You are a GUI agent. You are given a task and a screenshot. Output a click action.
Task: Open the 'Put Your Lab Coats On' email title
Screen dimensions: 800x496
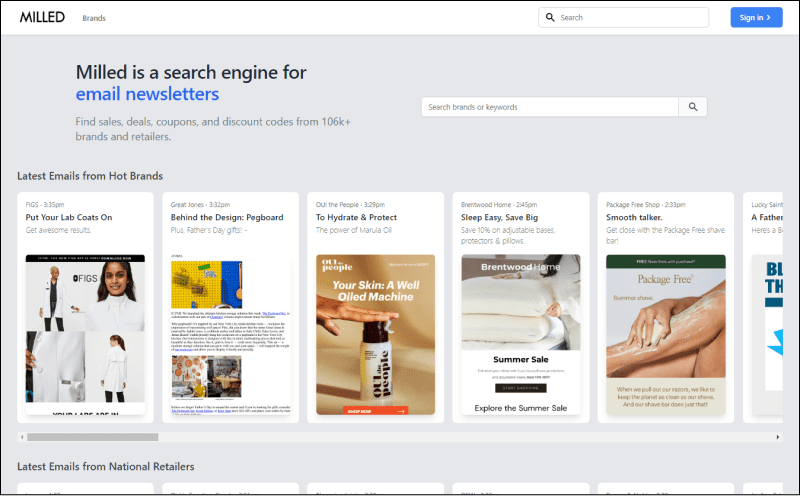[x=69, y=217]
